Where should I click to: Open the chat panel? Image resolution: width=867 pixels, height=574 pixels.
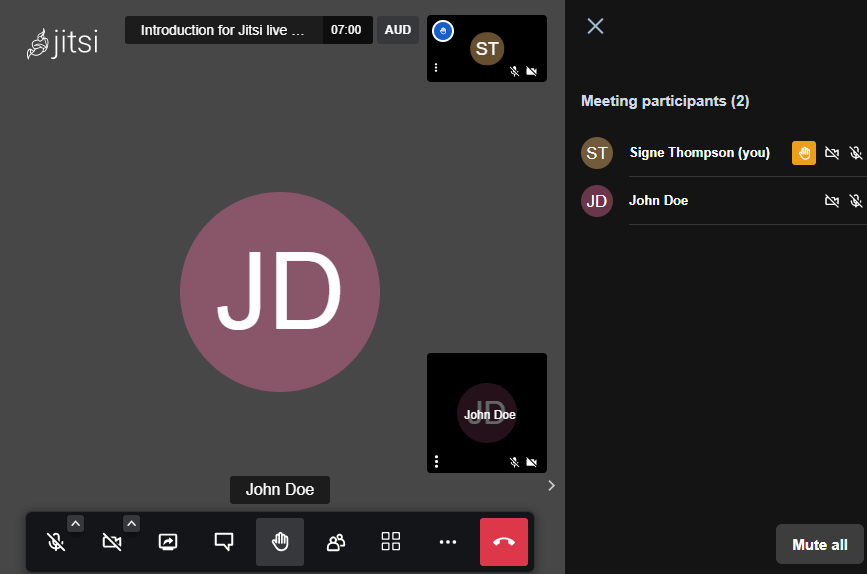tap(224, 542)
